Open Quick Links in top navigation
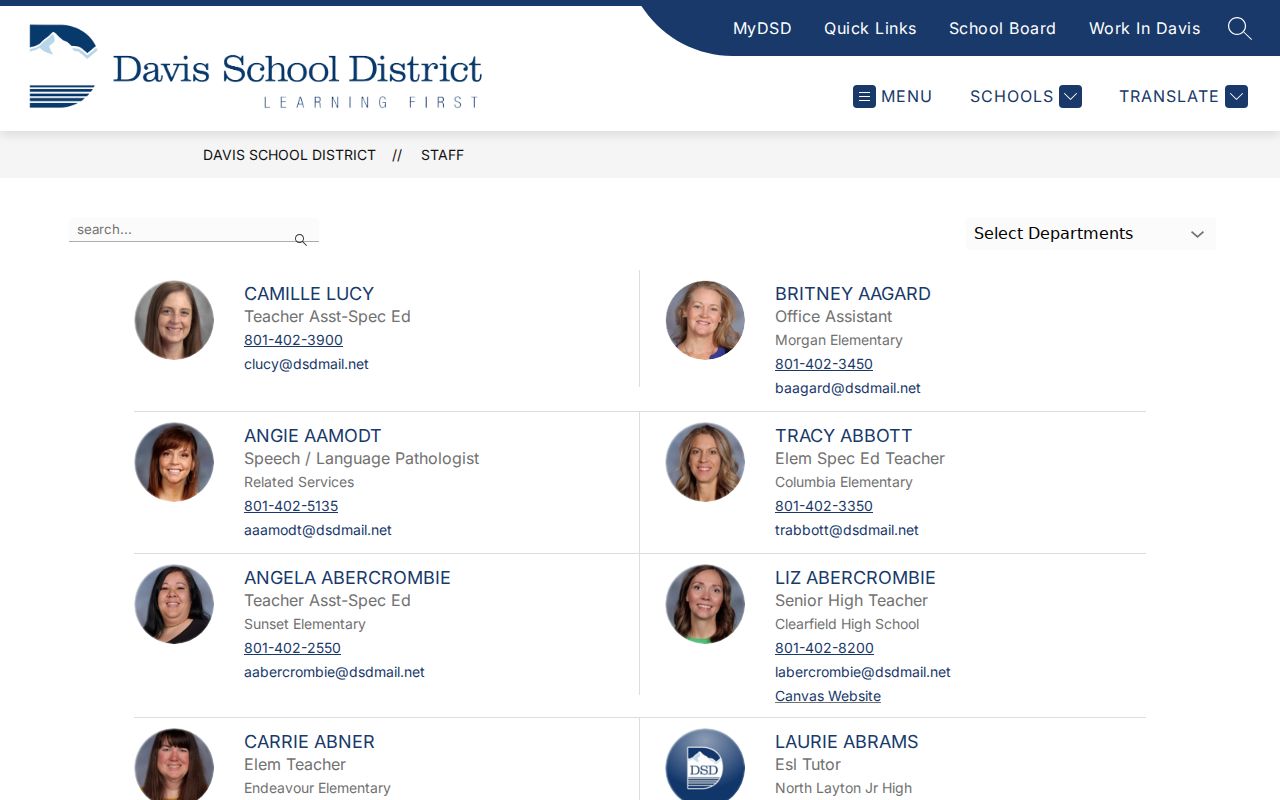This screenshot has width=1280, height=800. coord(870,28)
